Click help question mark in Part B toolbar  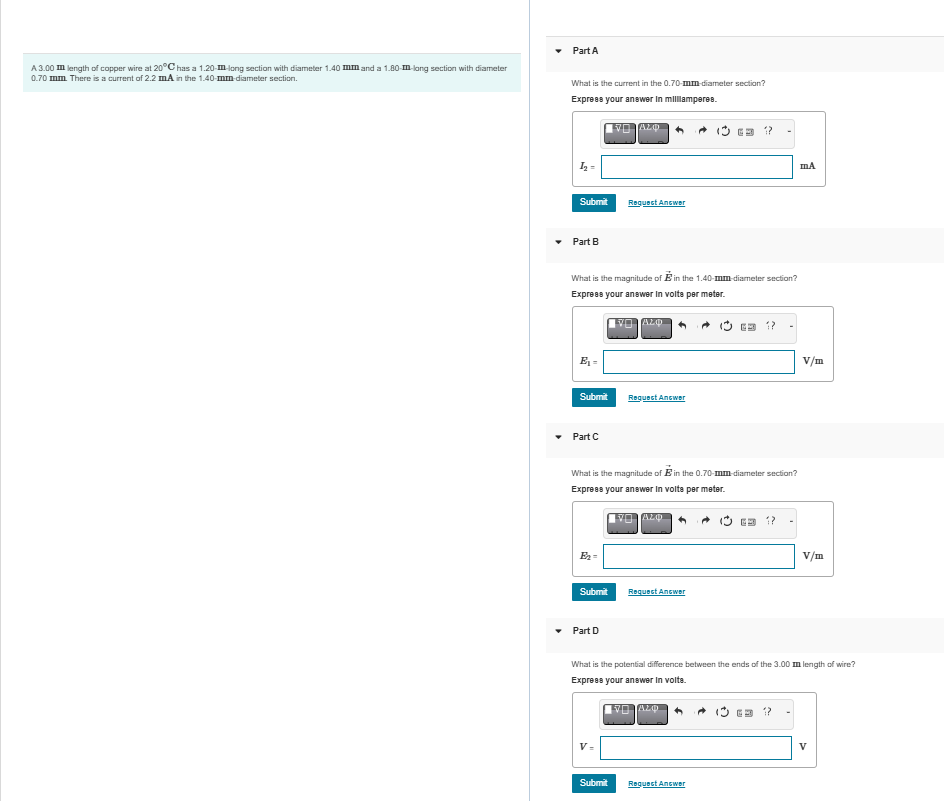pyautogui.click(x=770, y=325)
